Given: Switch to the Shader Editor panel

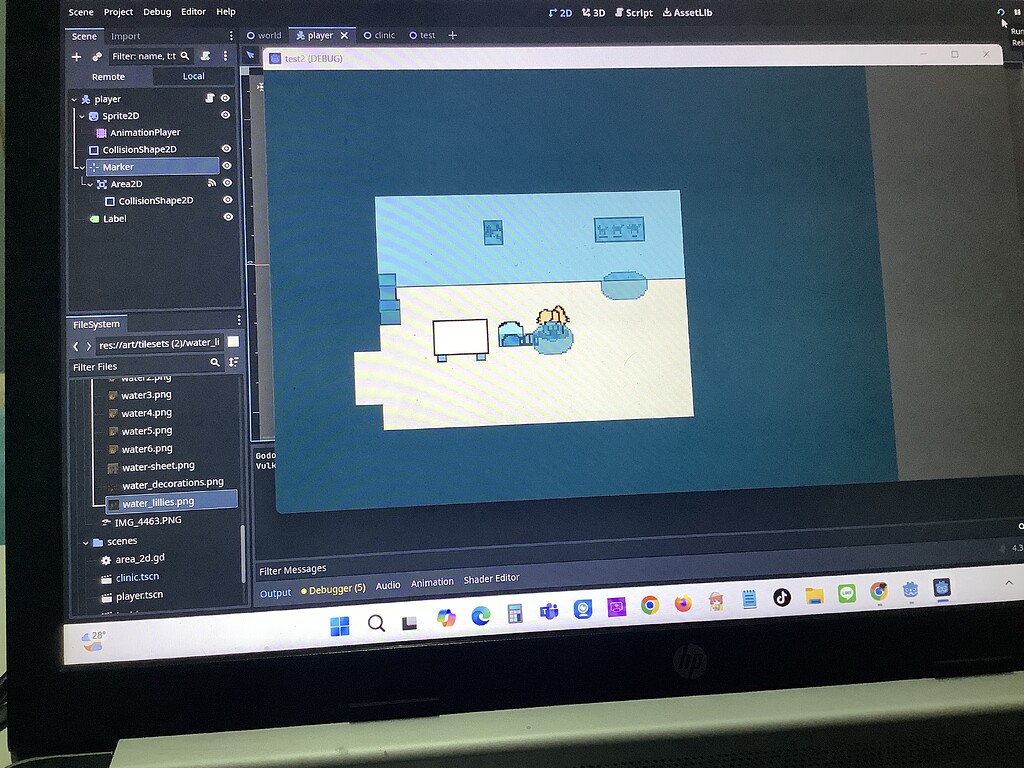Looking at the screenshot, I should 493,578.
